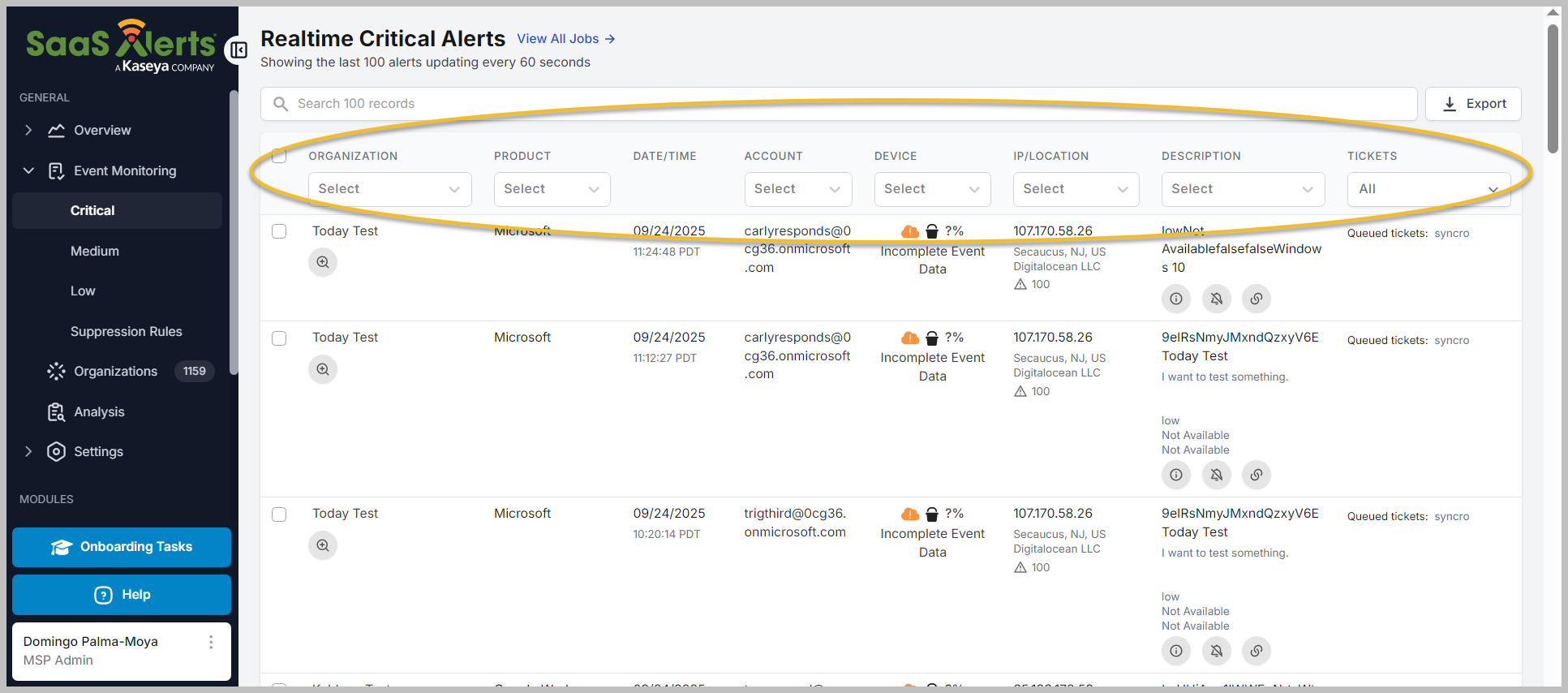Click the magnifier icon in the 11:12:27 alert row
Viewport: 1568px width, 693px height.
pos(323,369)
